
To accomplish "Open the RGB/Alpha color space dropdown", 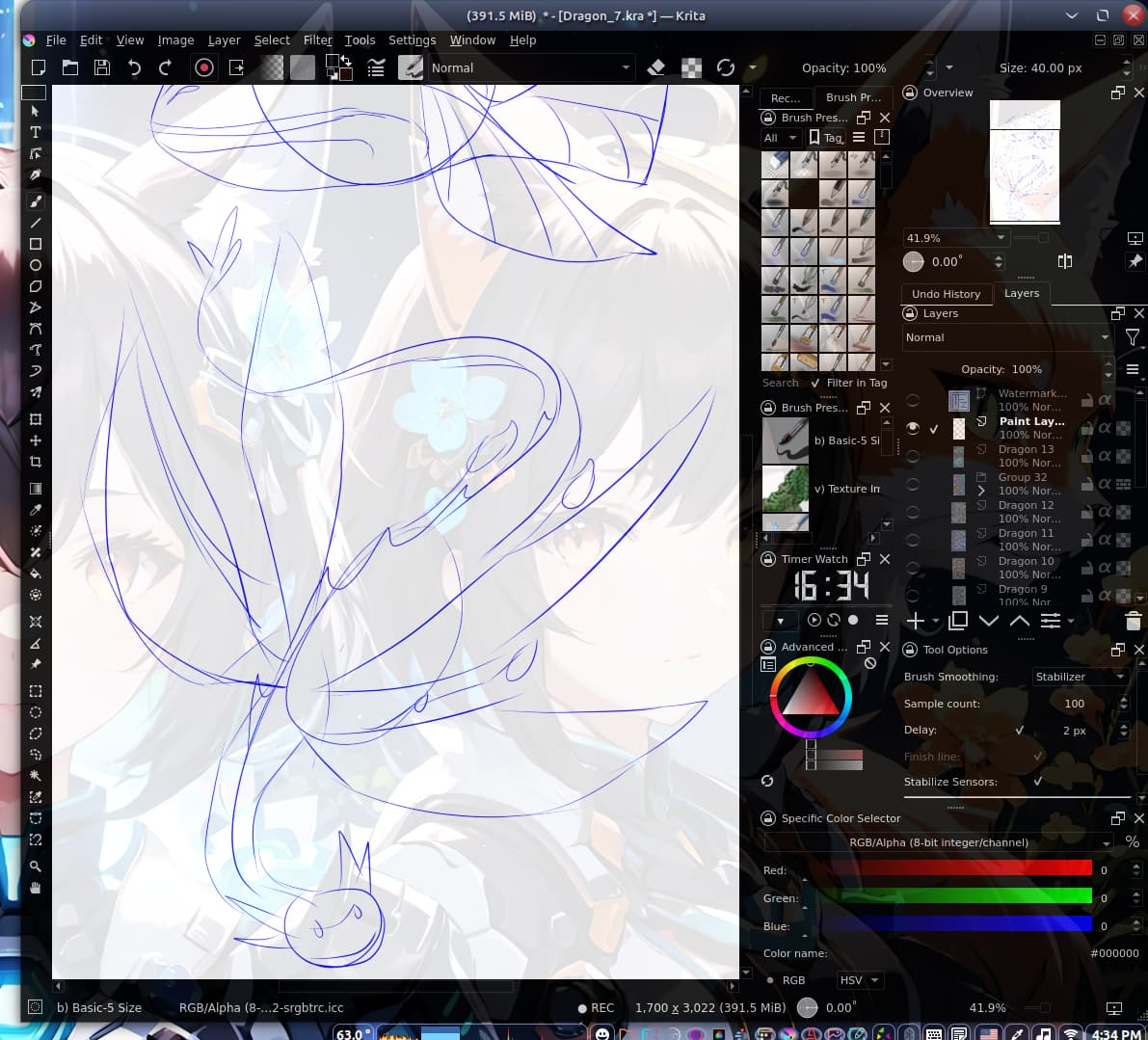I will (x=939, y=842).
